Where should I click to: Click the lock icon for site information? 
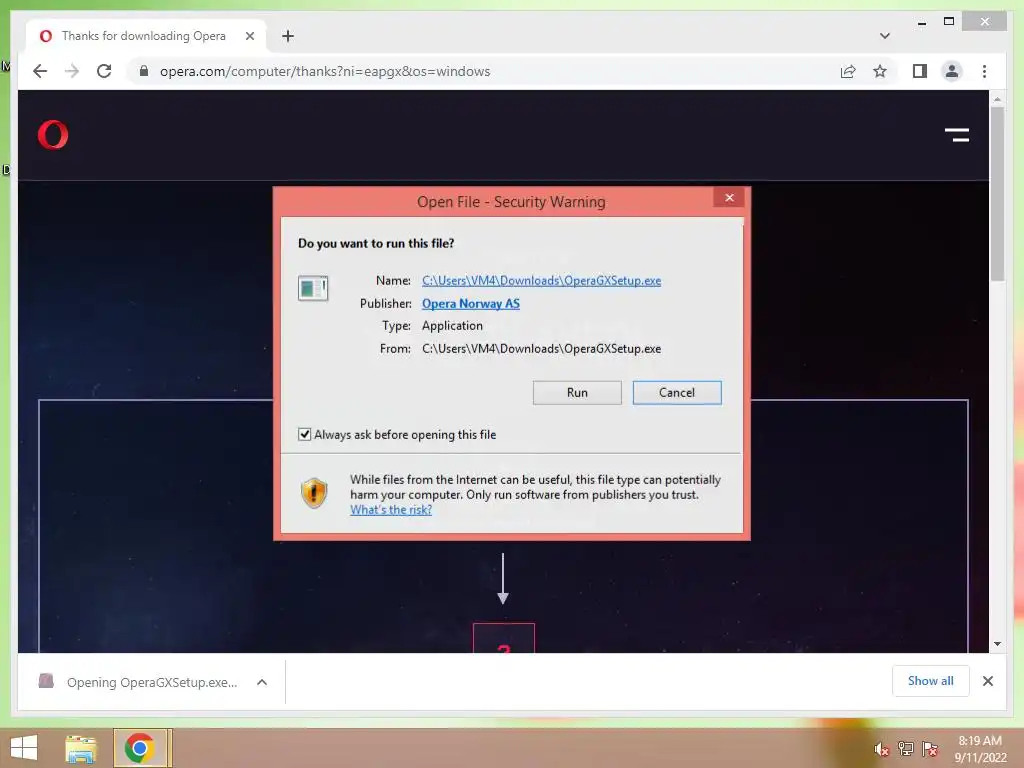coord(144,71)
